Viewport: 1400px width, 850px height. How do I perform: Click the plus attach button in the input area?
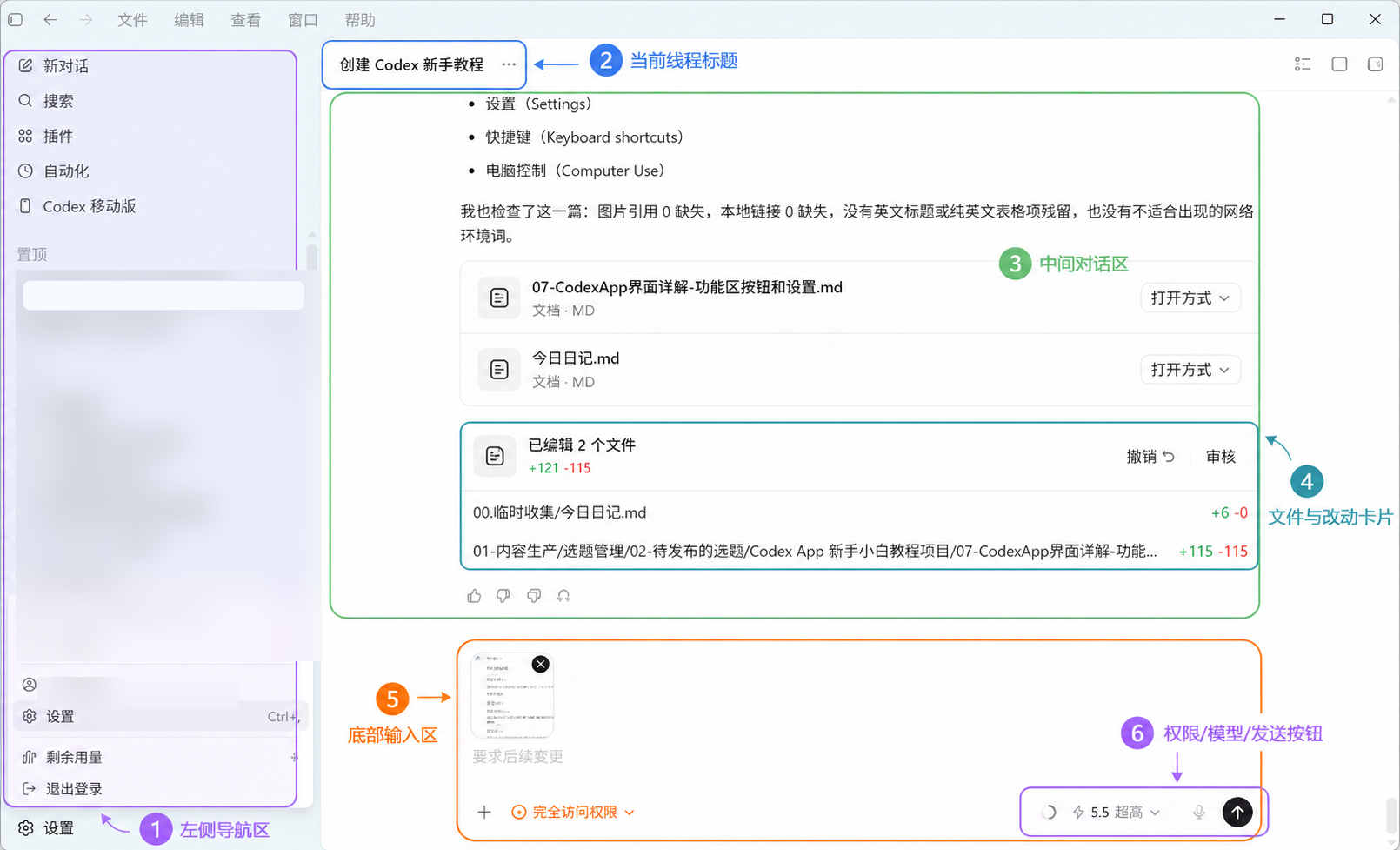(484, 812)
